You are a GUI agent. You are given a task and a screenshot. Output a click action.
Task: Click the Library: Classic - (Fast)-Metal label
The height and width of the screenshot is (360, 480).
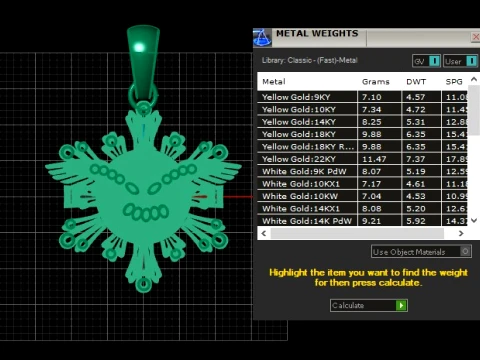click(x=310, y=60)
